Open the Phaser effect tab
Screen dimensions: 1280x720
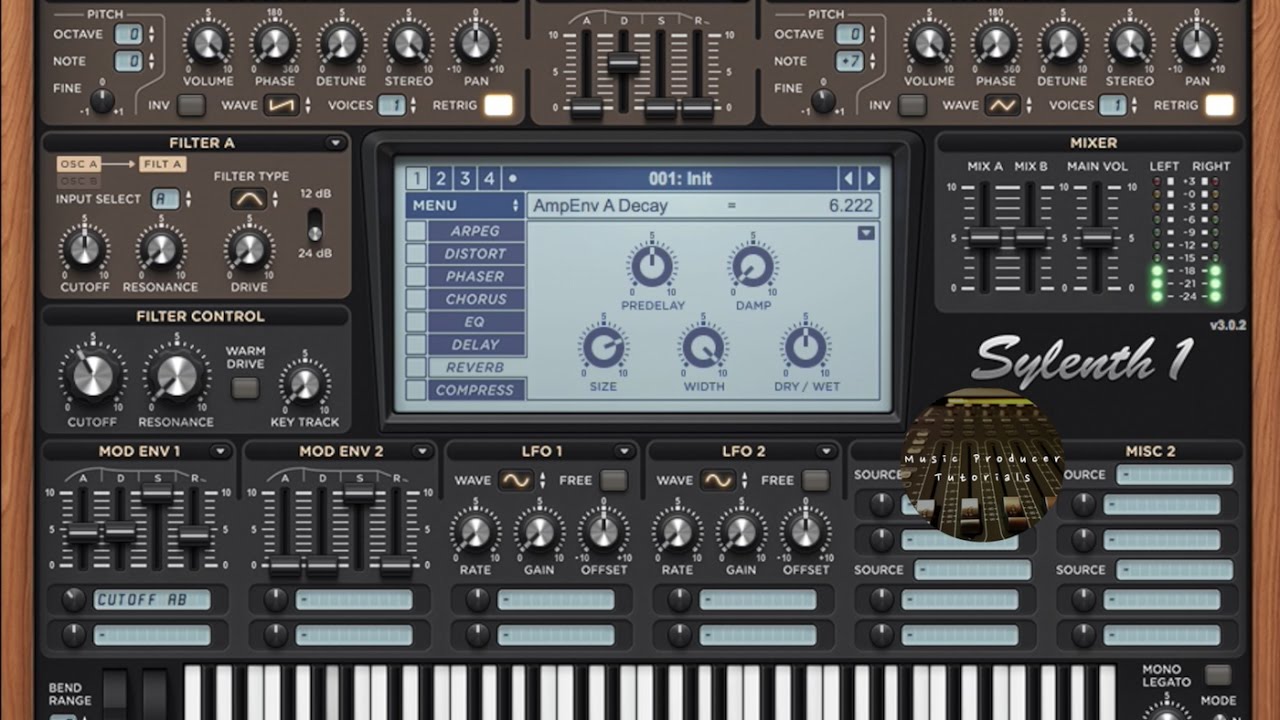(476, 277)
